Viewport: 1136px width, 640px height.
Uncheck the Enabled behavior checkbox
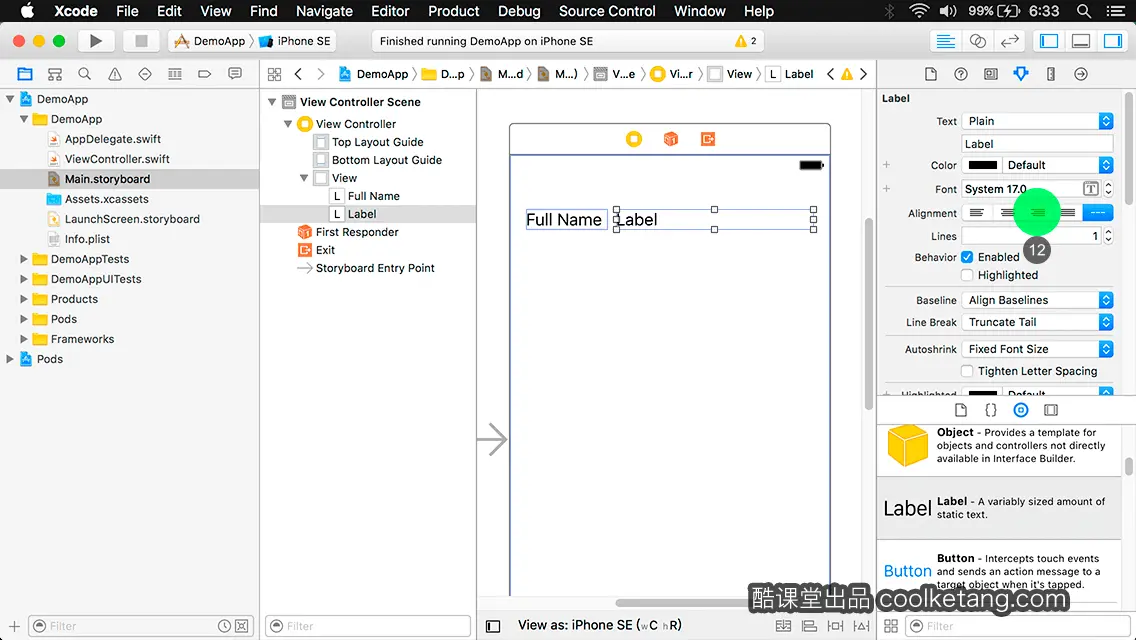[x=967, y=257]
